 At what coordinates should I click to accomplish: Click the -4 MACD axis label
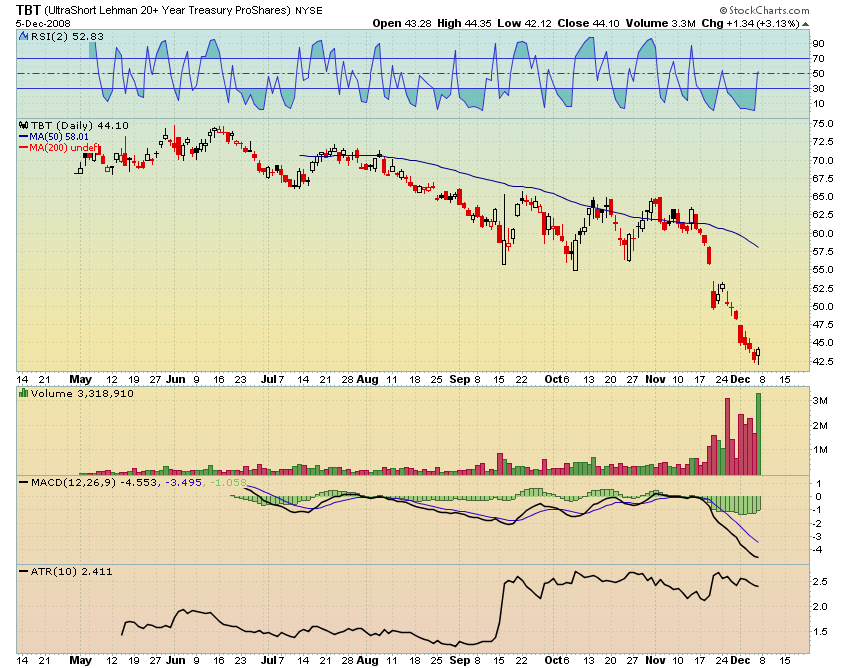[x=818, y=550]
